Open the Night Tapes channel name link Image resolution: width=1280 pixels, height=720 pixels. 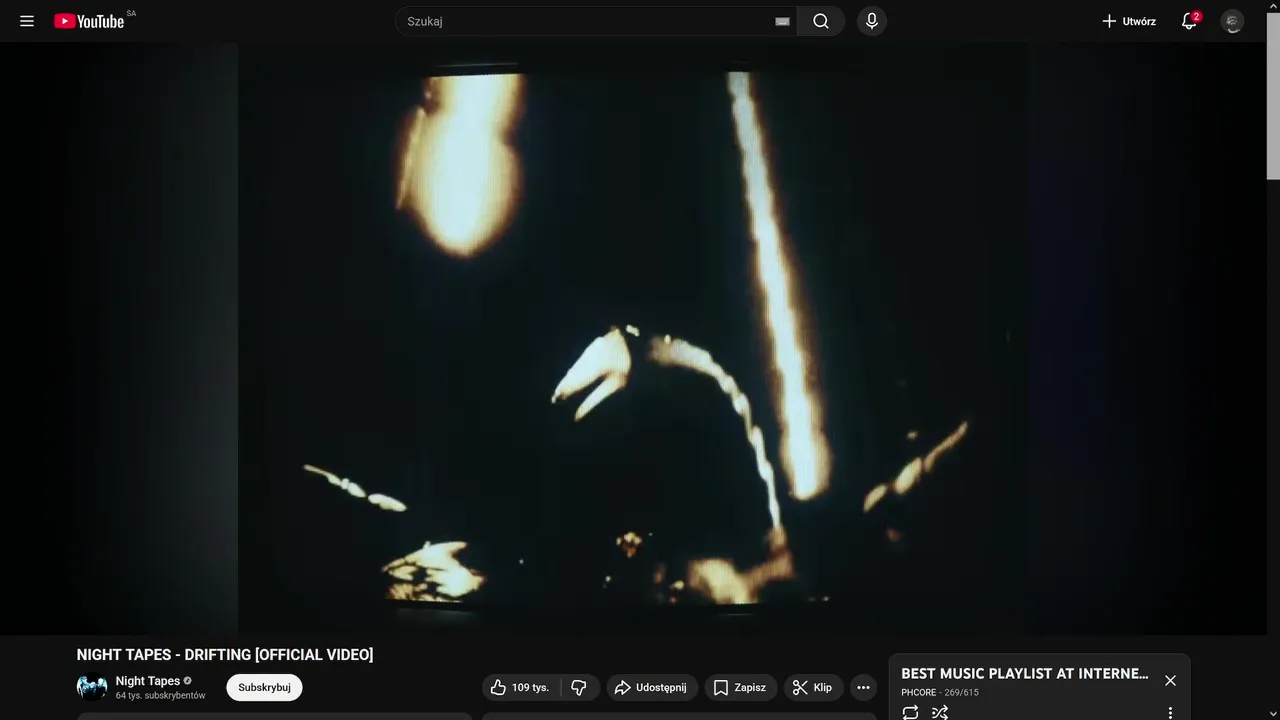[x=148, y=681]
